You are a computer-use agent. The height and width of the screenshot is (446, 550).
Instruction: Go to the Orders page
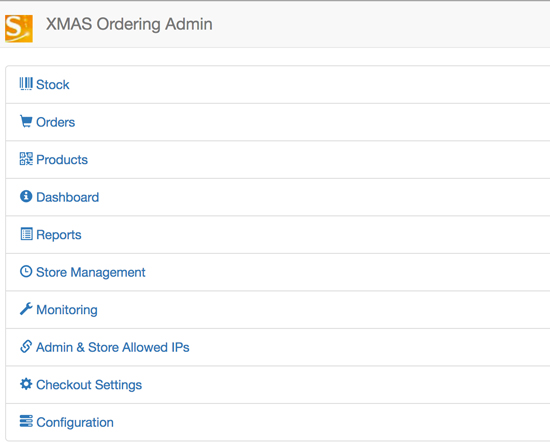coord(55,122)
